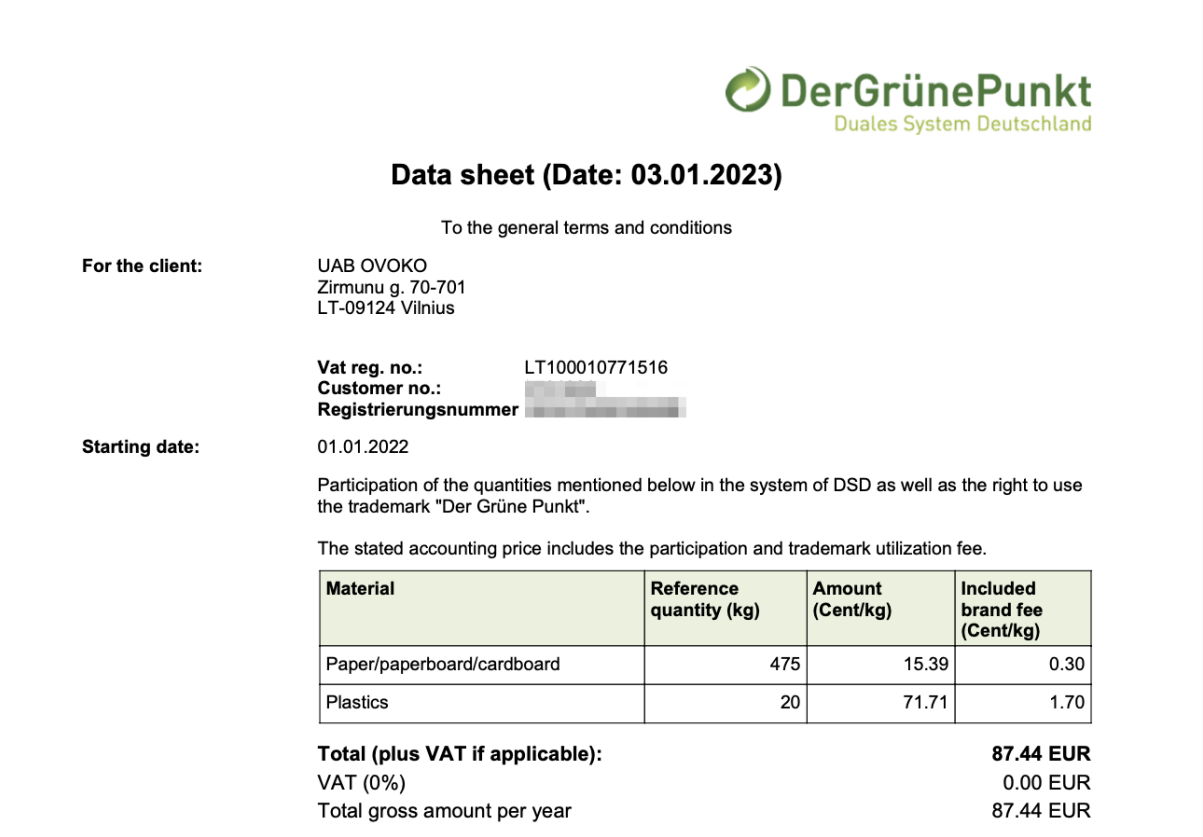Select the Data sheet title heading
Image resolution: width=1203 pixels, height=837 pixels.
(586, 176)
